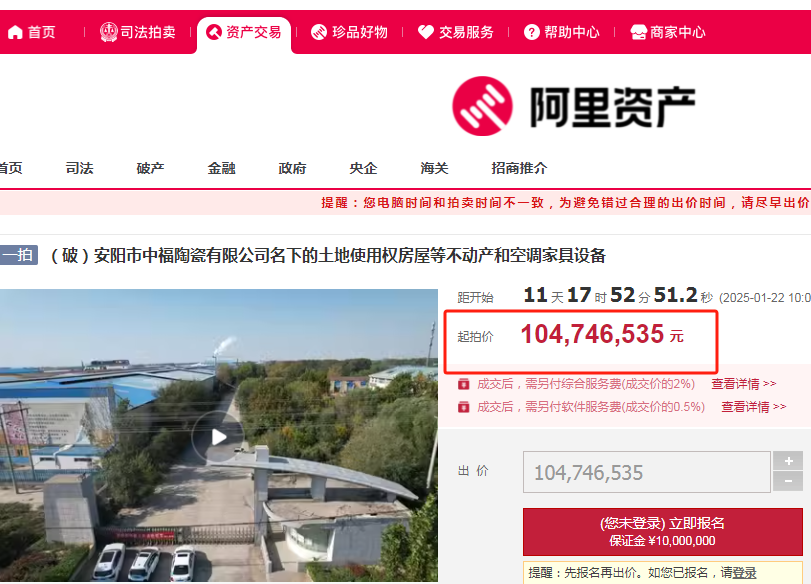Open 查看详情 for the 0.5% software fee
811x584 pixels.
coord(754,407)
